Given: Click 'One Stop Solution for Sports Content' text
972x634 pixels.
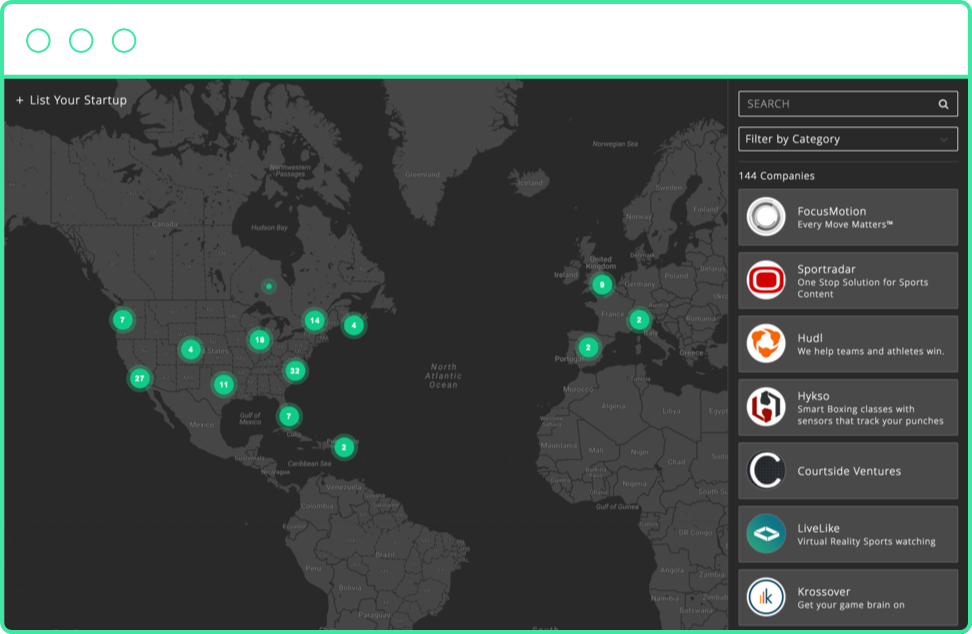Looking at the screenshot, I should click(x=862, y=288).
